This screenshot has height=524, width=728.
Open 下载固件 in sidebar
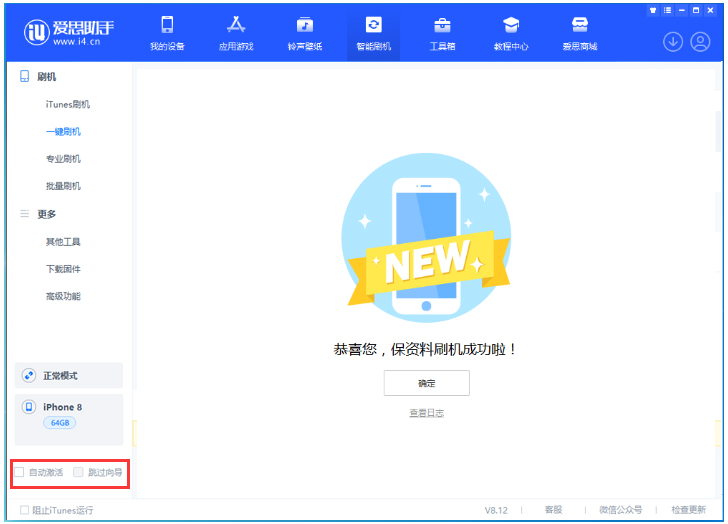coord(63,269)
